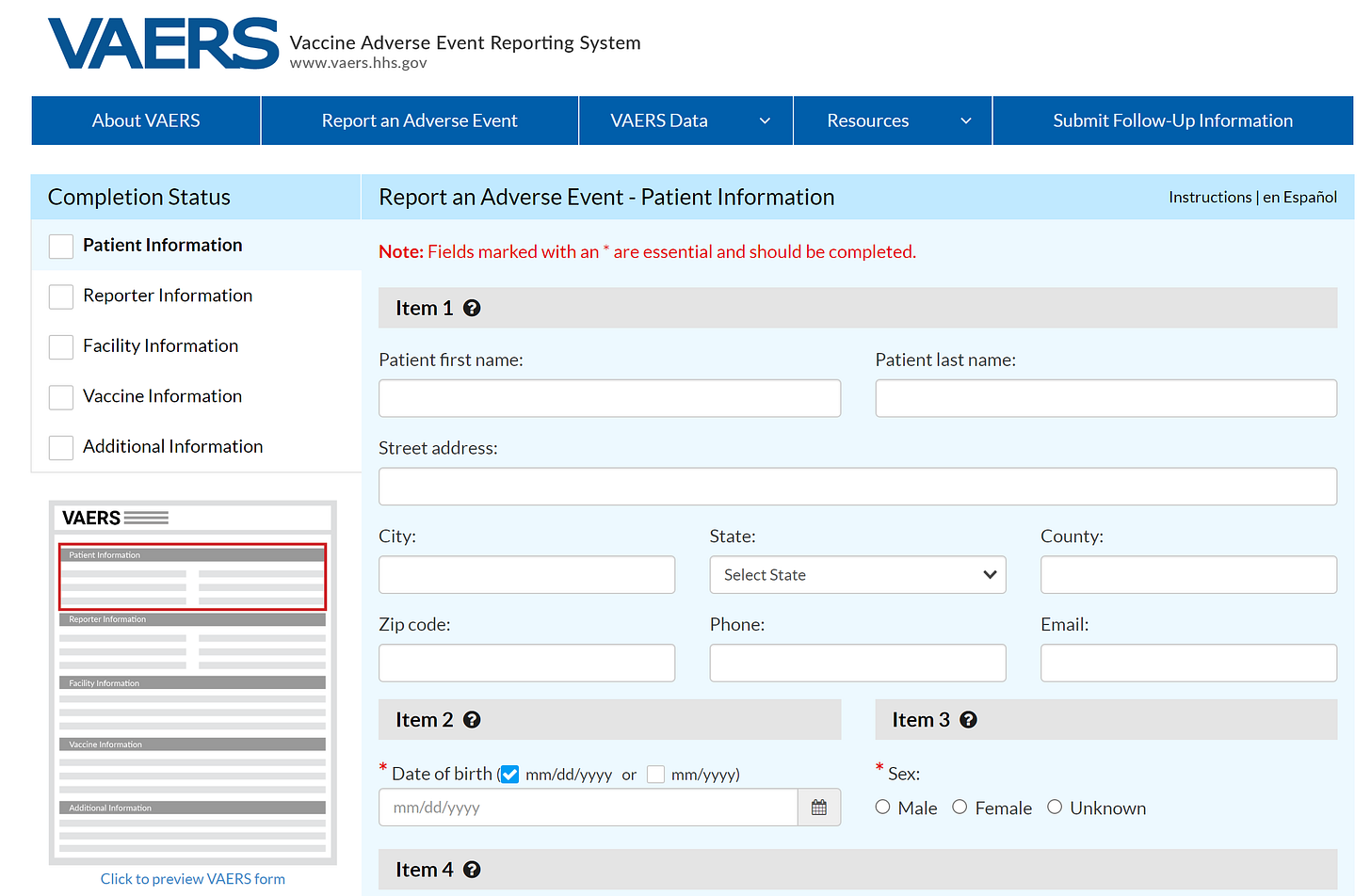Open the date of birth calendar picker

pyautogui.click(x=819, y=808)
